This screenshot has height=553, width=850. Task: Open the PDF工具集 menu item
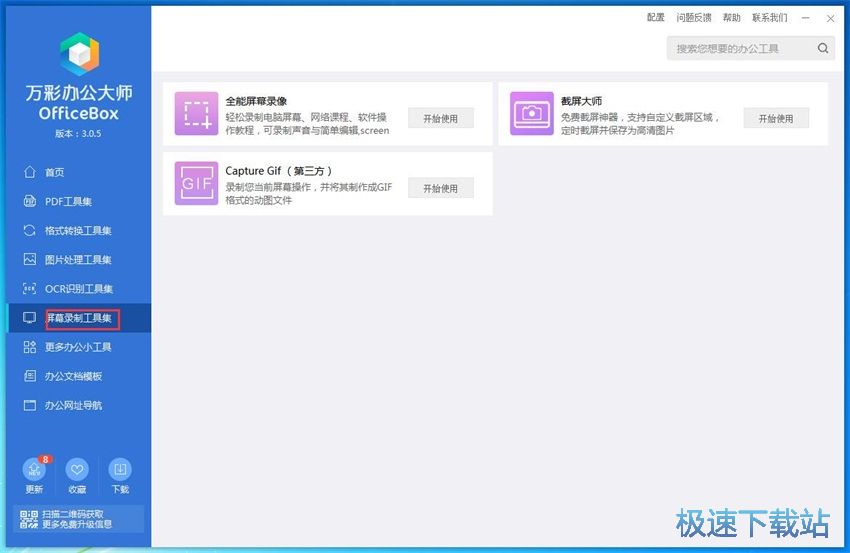pos(79,201)
